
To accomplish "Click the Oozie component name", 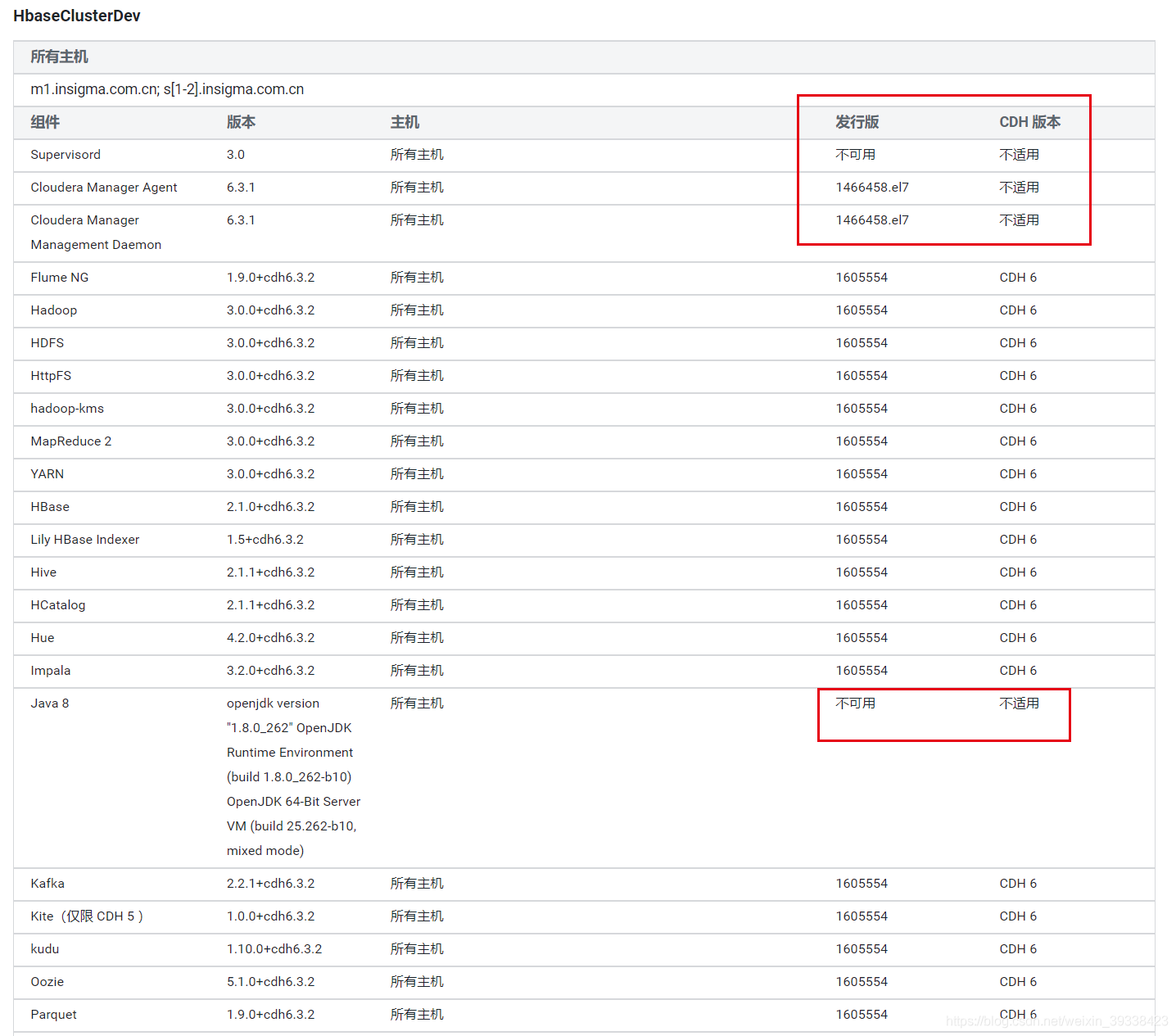I will (x=47, y=982).
